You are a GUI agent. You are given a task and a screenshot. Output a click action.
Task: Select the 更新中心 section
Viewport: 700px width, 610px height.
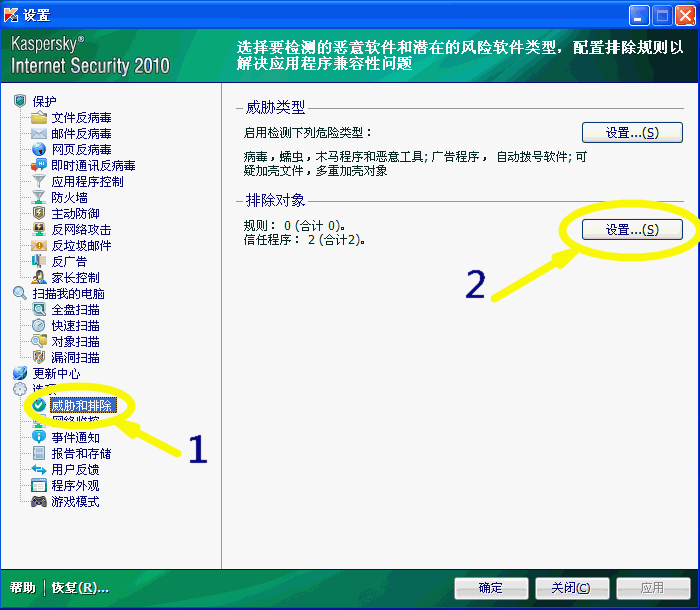56,373
